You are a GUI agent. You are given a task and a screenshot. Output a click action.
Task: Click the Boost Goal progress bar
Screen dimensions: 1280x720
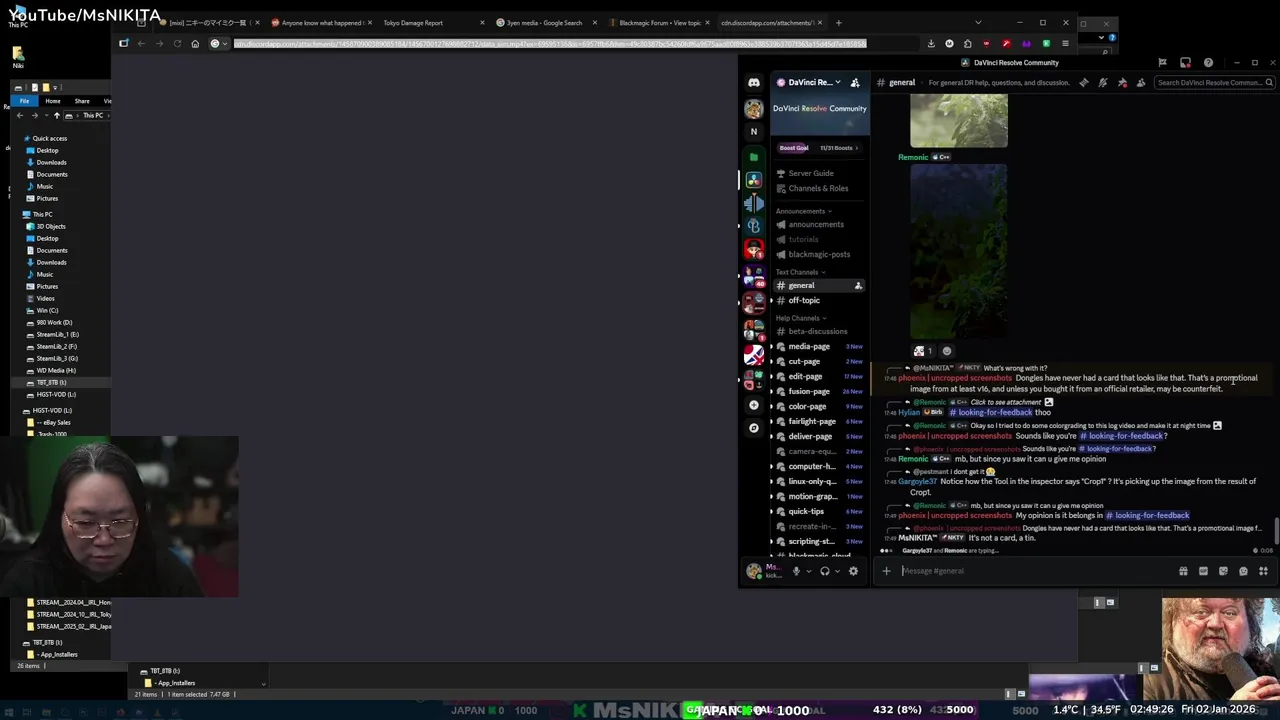[820, 148]
